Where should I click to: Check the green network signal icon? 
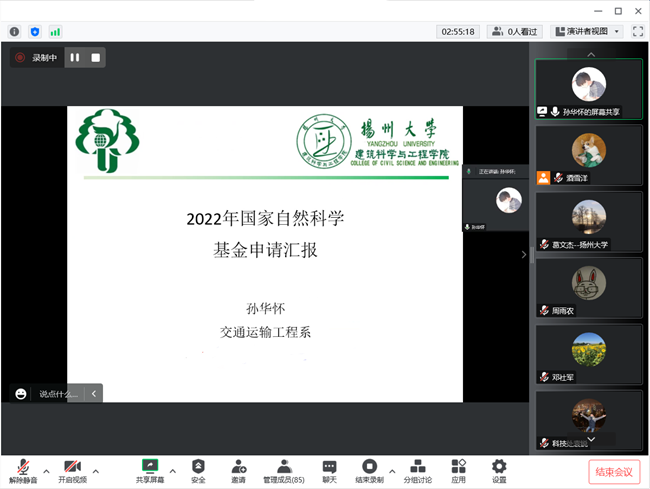[x=55, y=32]
